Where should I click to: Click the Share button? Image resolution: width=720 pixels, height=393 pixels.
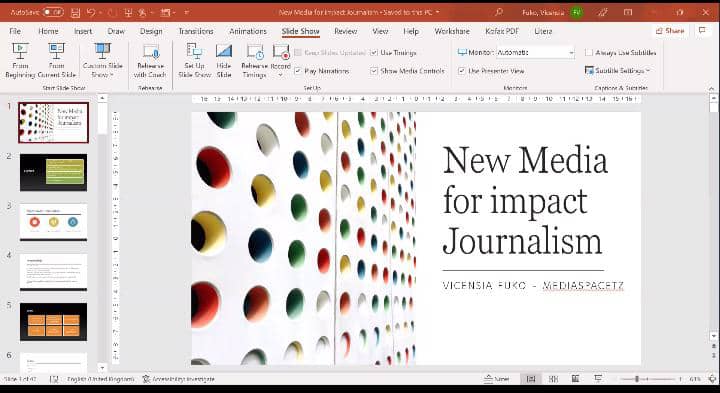(x=671, y=31)
